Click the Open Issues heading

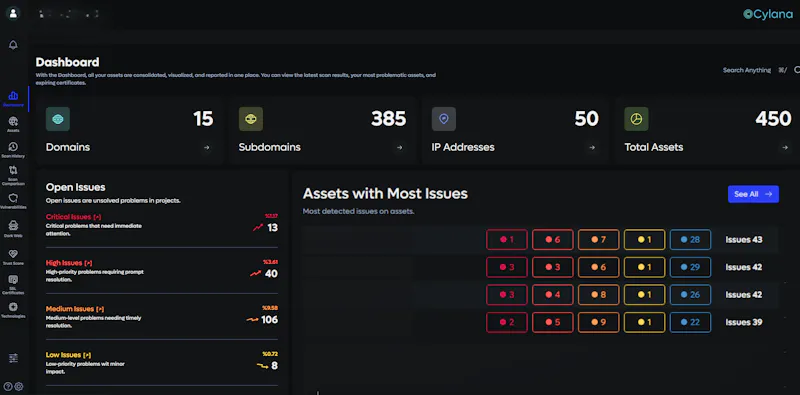pos(76,187)
